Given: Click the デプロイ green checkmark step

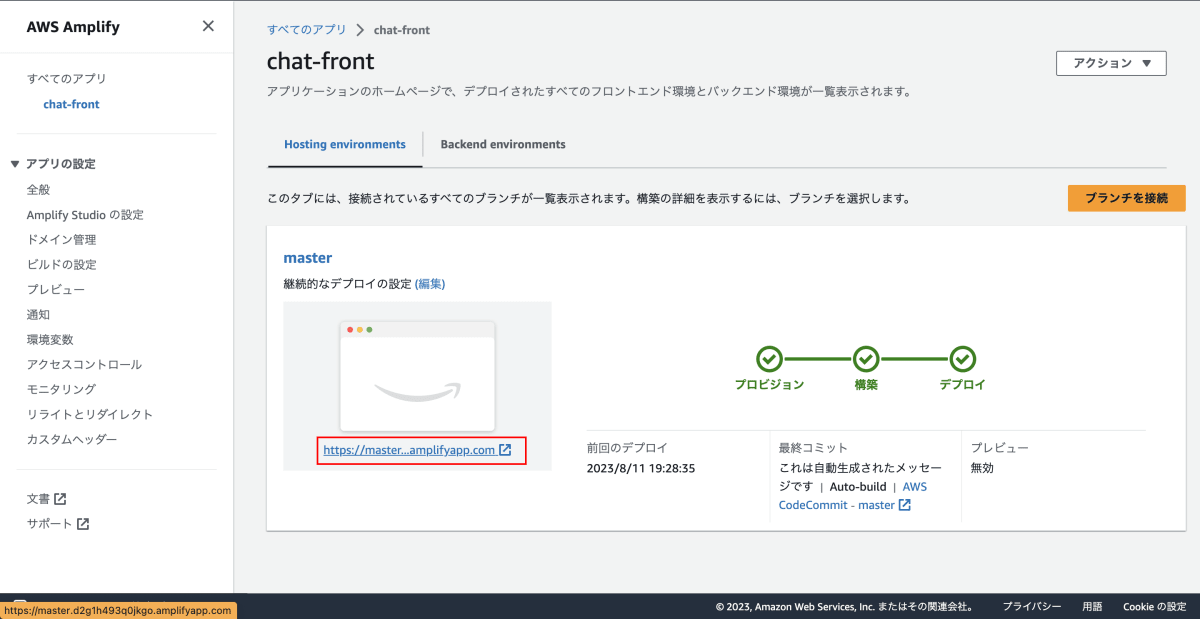Looking at the screenshot, I should [962, 358].
